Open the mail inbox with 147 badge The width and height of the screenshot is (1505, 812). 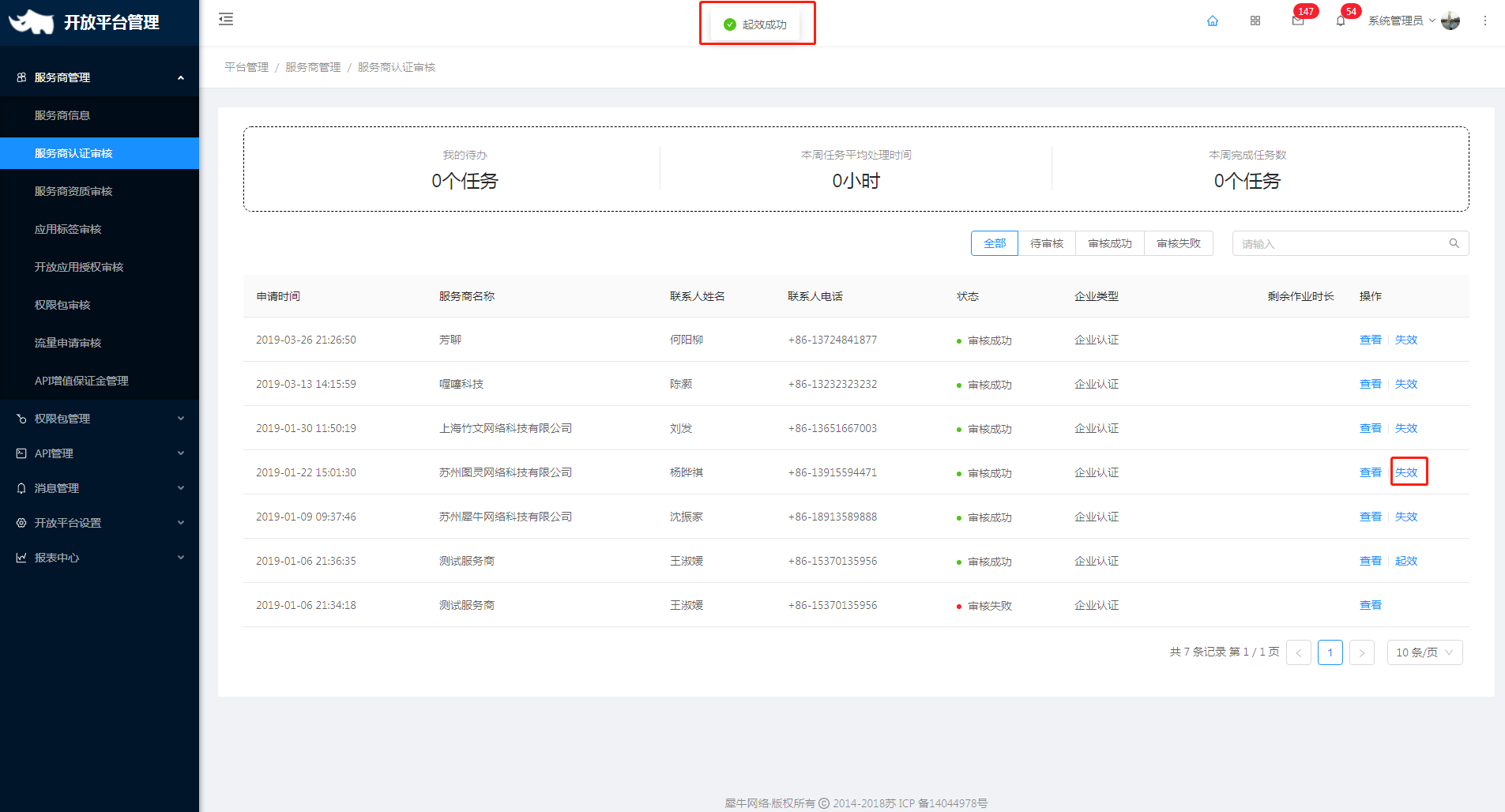1298,21
